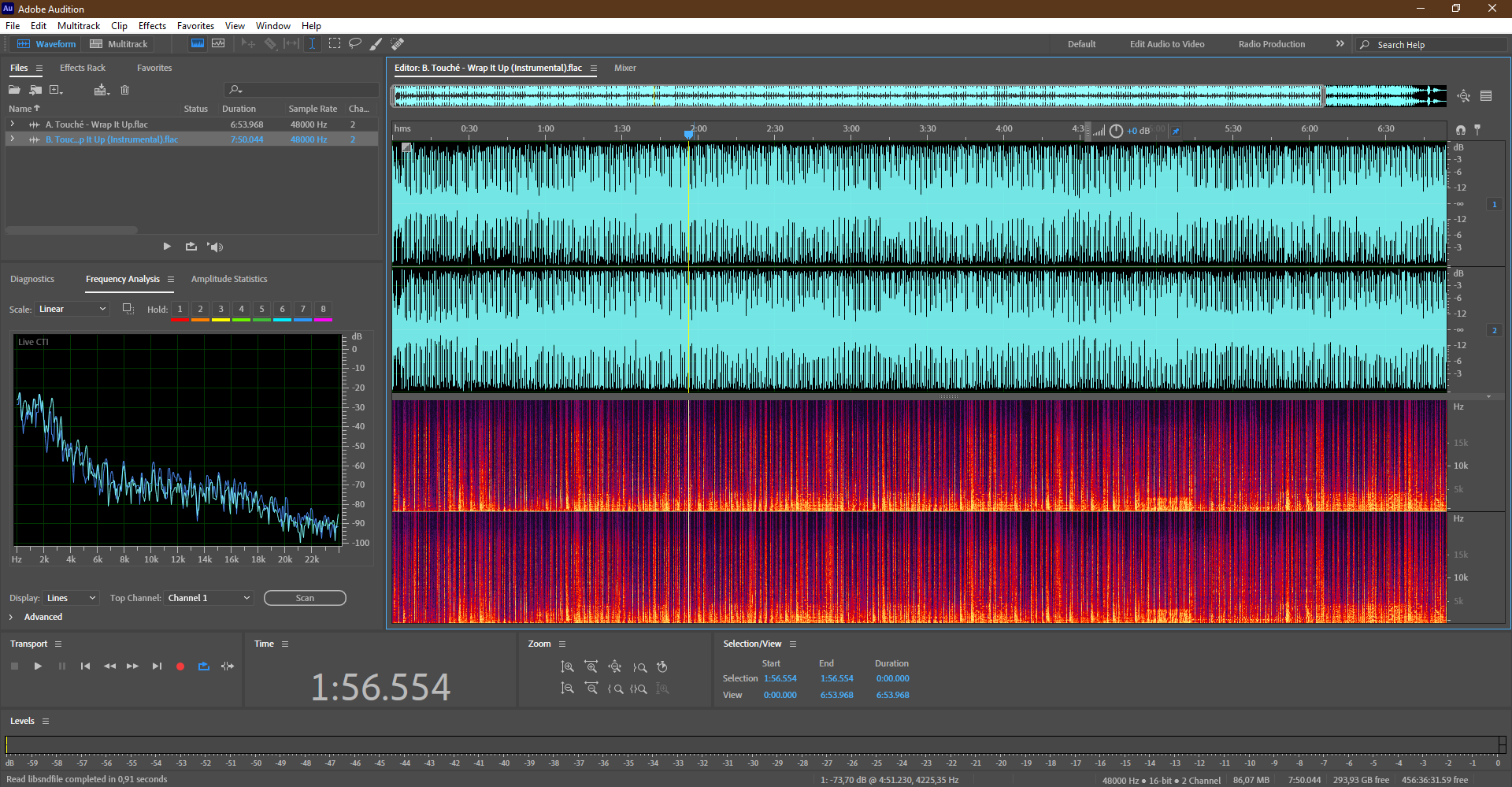
Task: Click the Files panel search field
Action: pos(302,90)
